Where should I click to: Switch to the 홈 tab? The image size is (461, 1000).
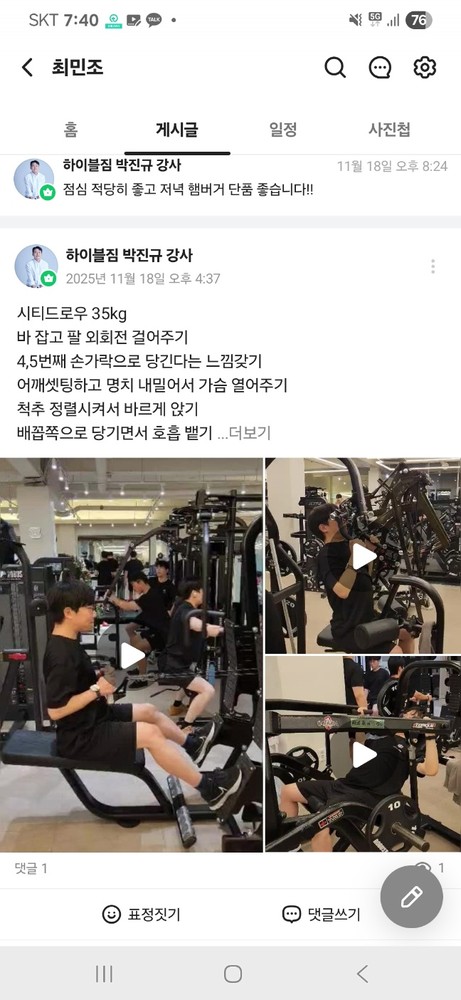pos(71,130)
